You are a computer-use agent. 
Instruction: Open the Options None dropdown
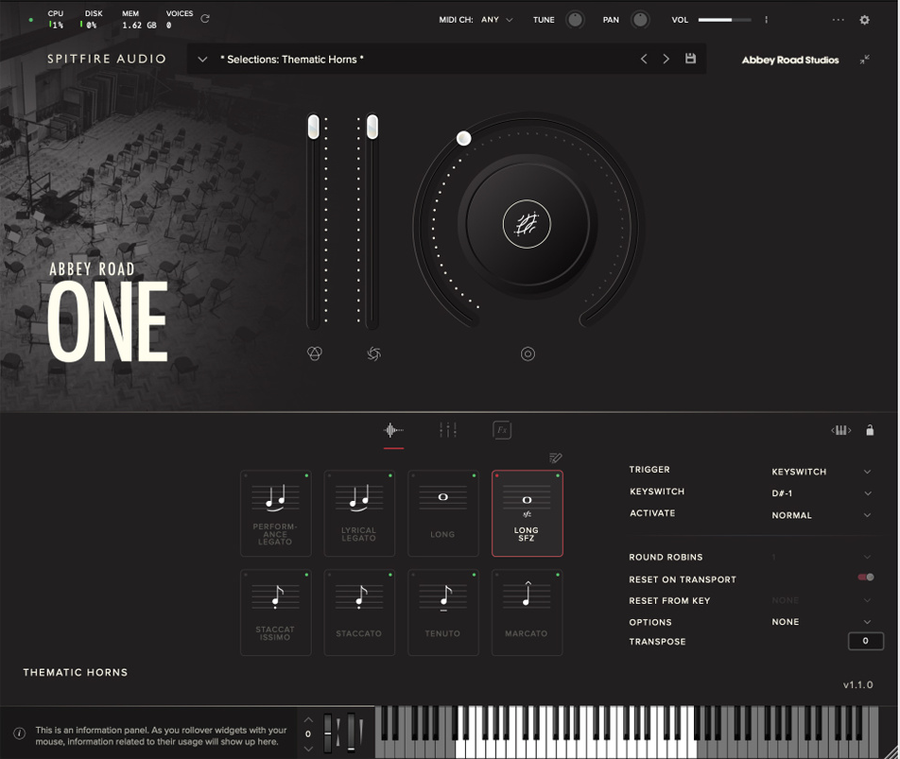point(821,622)
